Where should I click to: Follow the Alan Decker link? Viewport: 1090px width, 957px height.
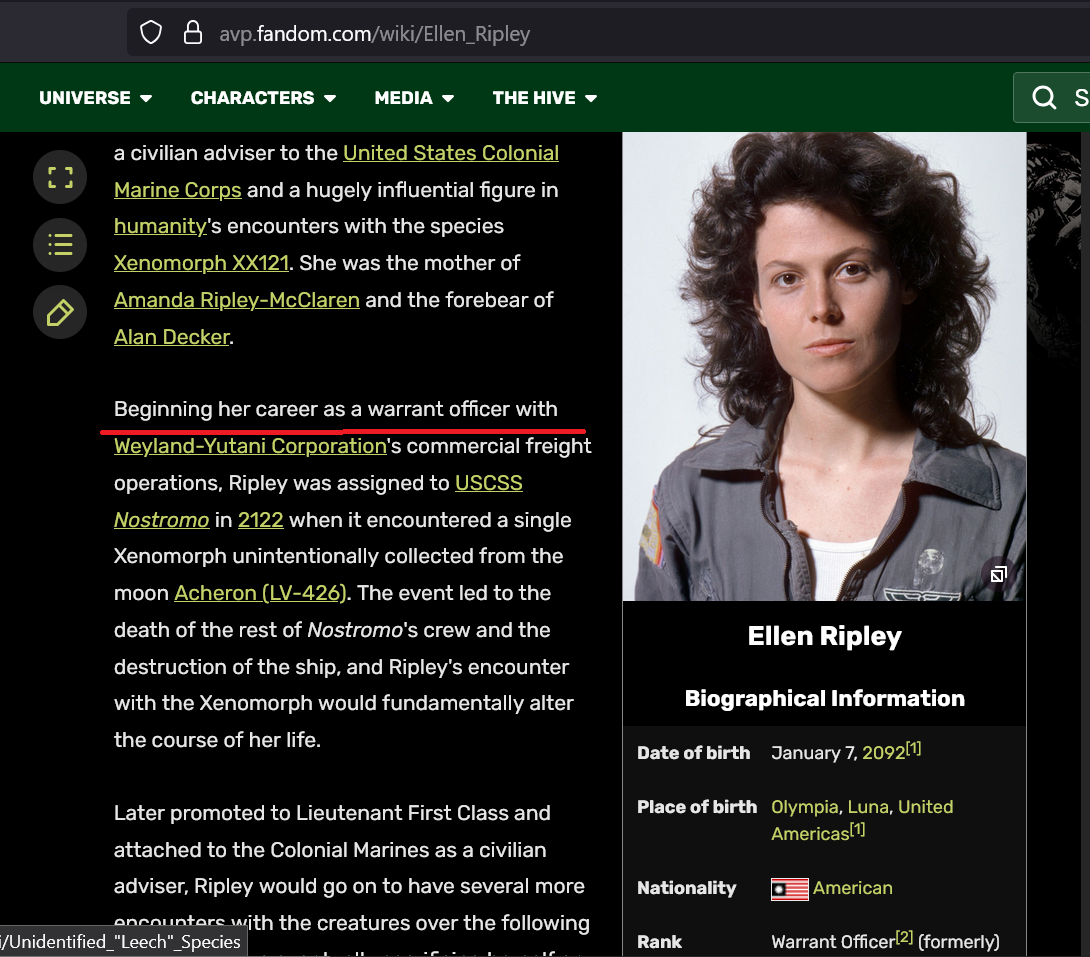pyautogui.click(x=172, y=336)
